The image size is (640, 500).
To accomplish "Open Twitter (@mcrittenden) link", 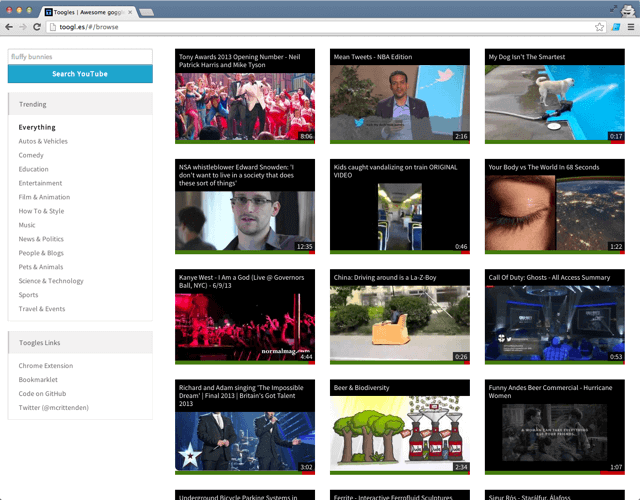I will pyautogui.click(x=53, y=407).
